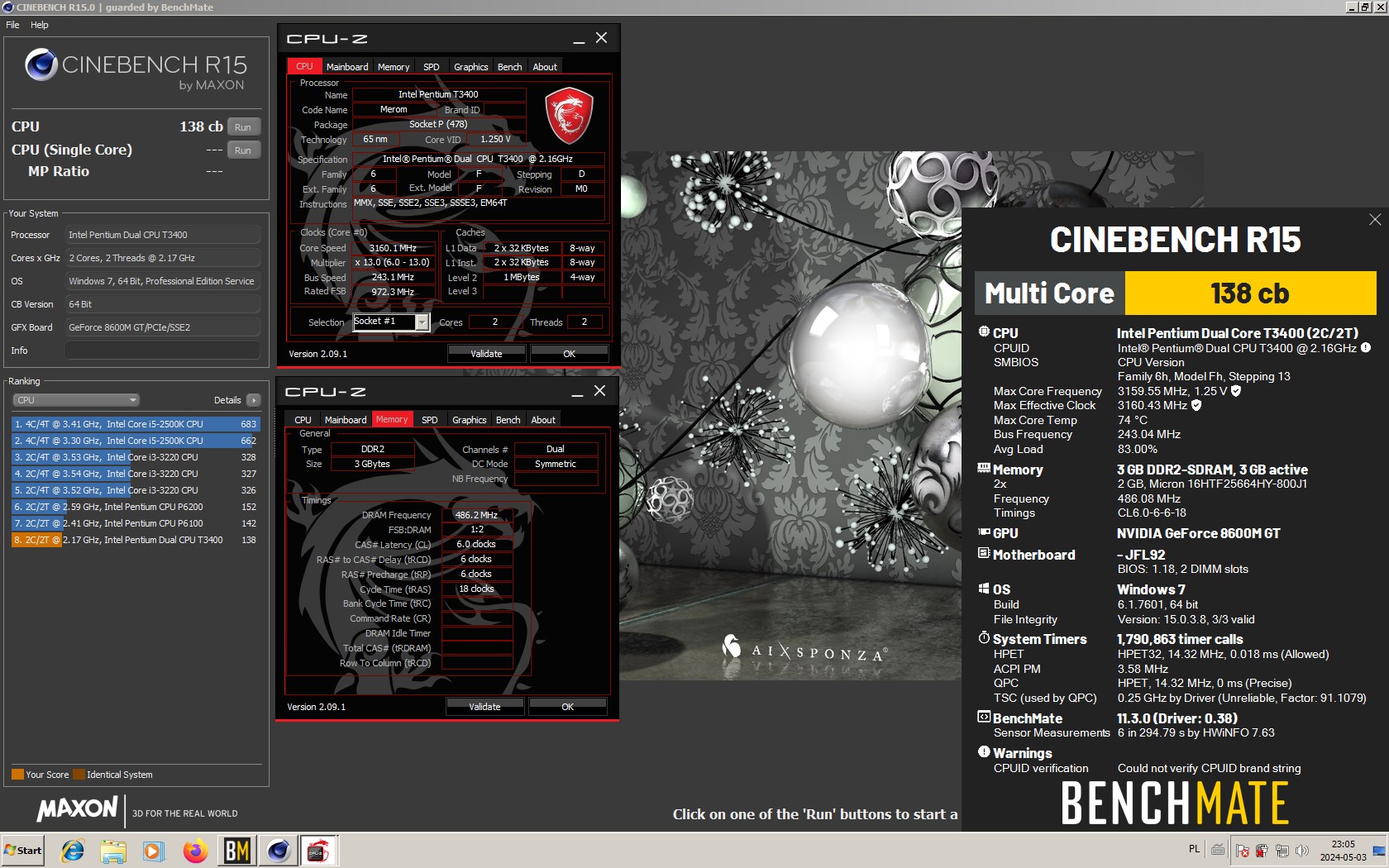Close the BenchMate result panel with X
1389x868 pixels.
tap(1375, 219)
